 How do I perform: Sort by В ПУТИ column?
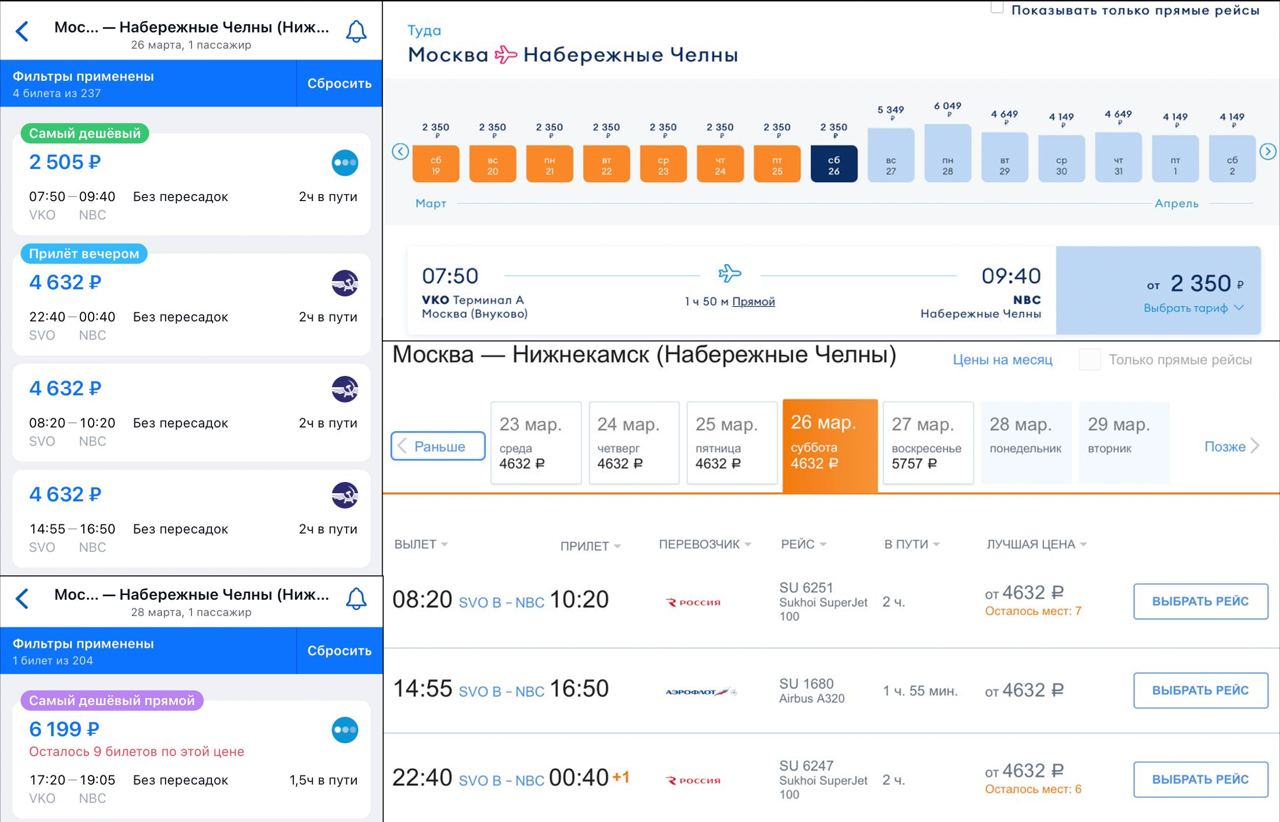coord(913,544)
